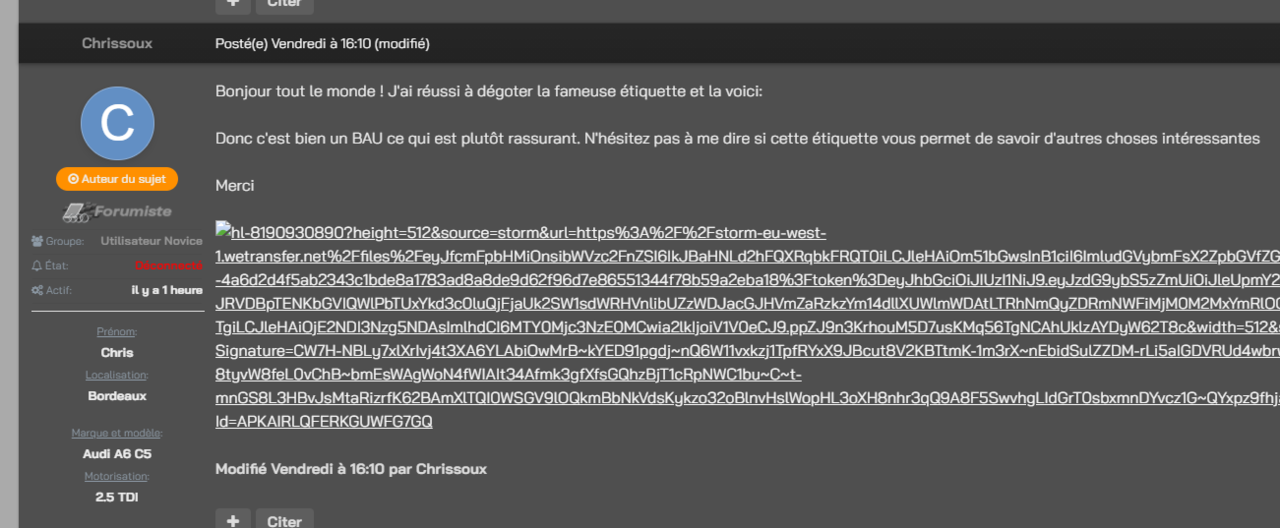Open the Utilisateur Novice group link
The image size is (1280, 528).
pyautogui.click(x=151, y=241)
